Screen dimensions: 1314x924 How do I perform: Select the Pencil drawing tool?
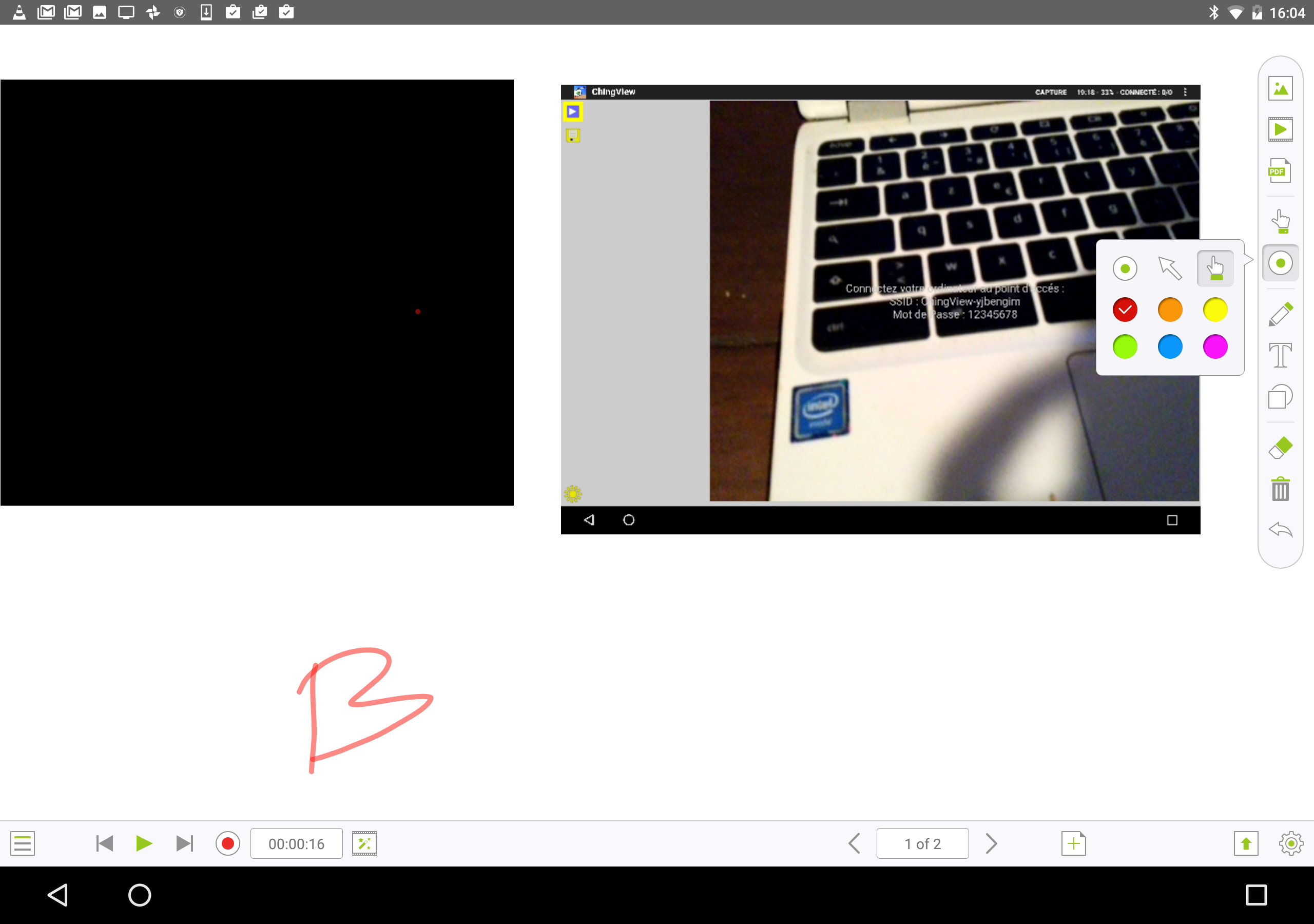click(1280, 314)
